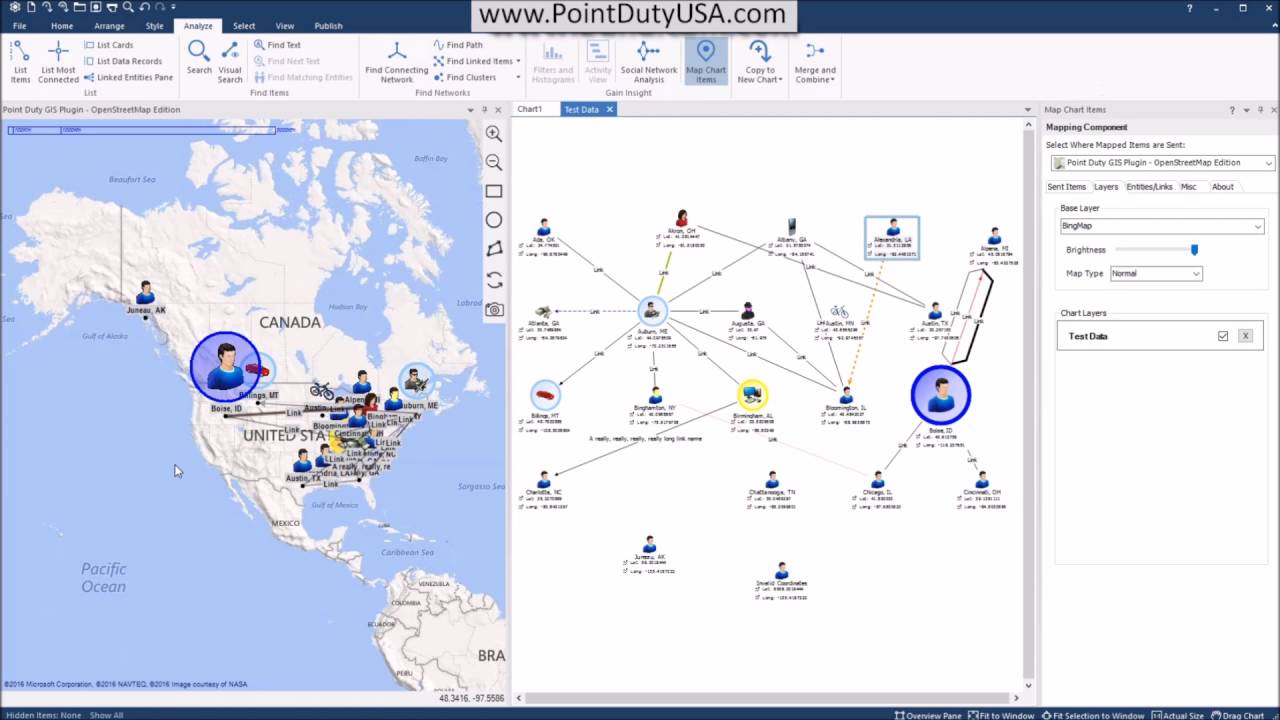Click the List Items ribbon button
This screenshot has height=720, width=1280.
20,62
